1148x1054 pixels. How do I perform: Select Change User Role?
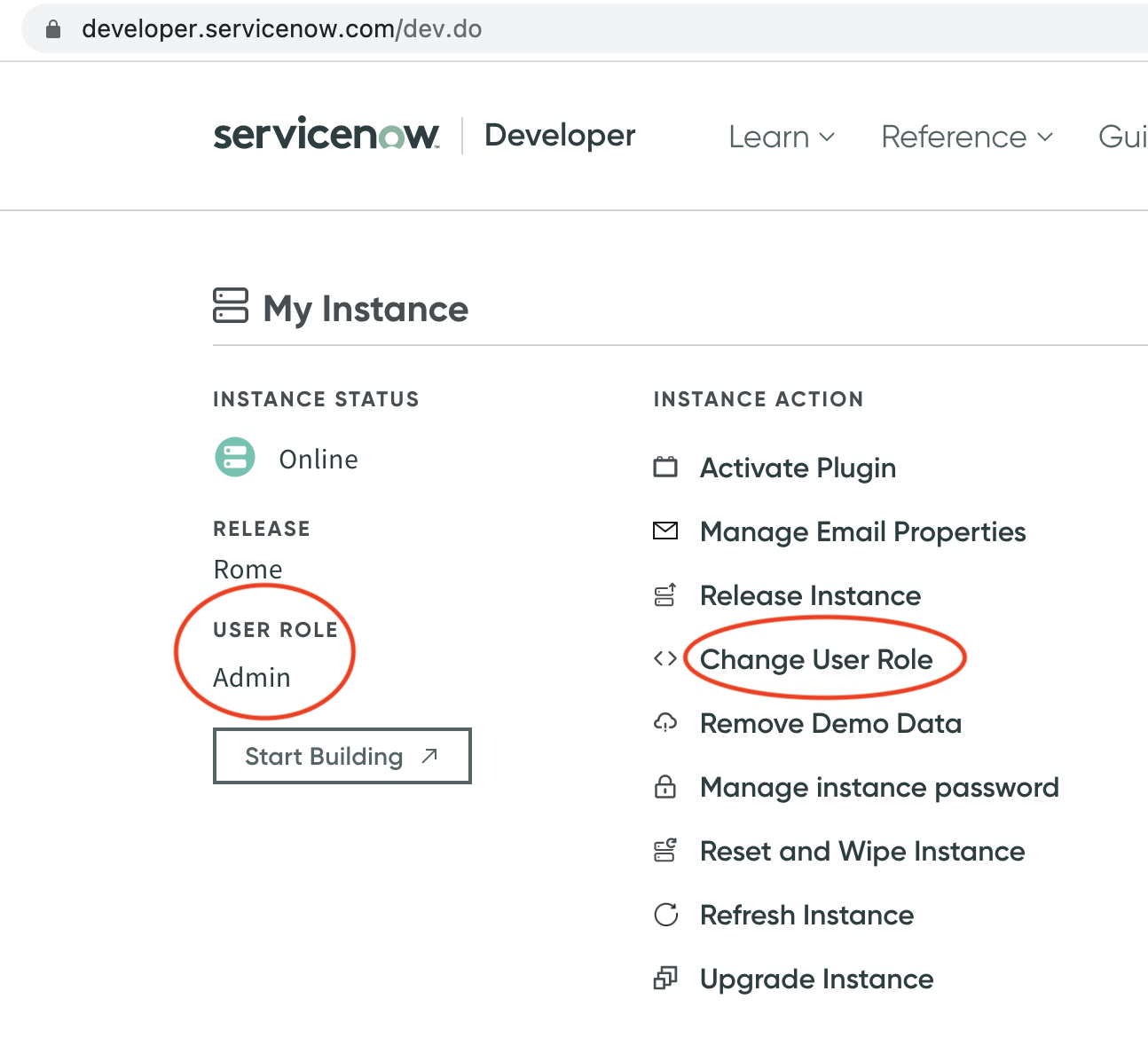point(816,659)
